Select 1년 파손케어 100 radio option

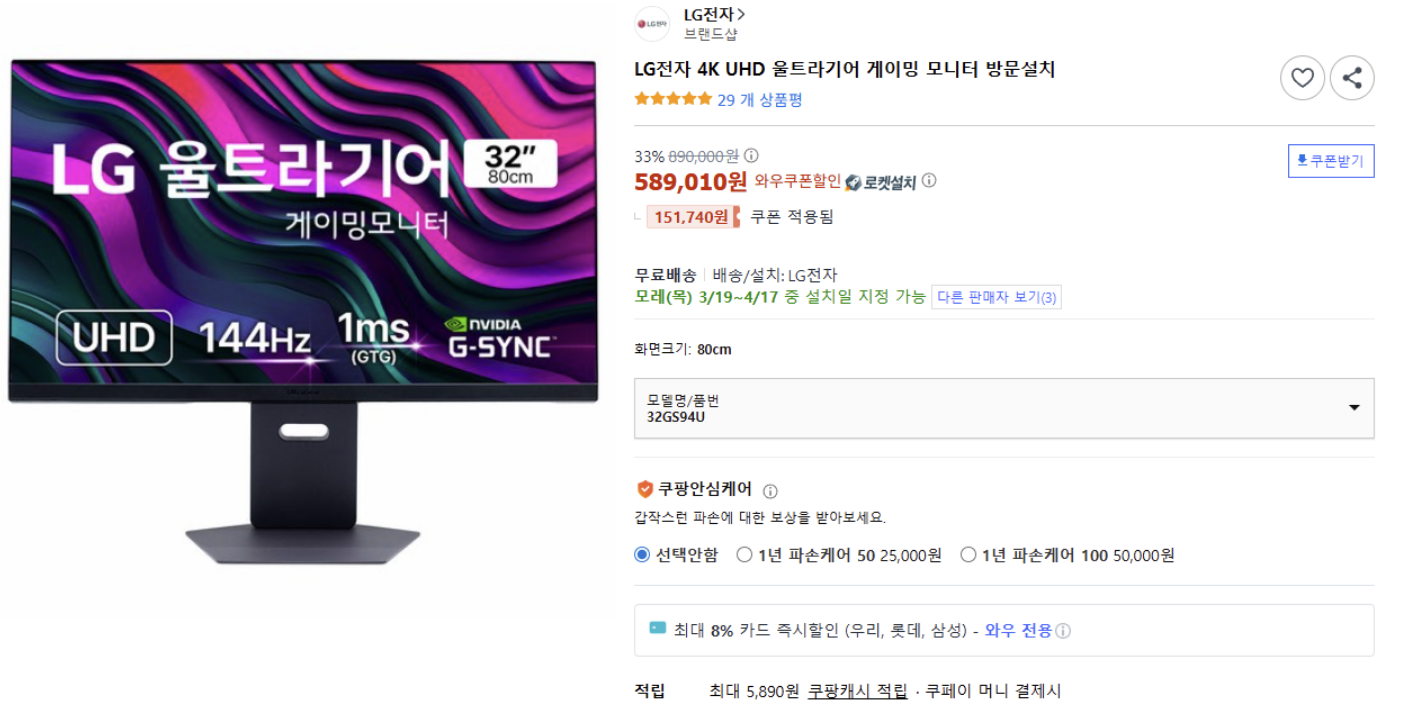click(x=968, y=555)
